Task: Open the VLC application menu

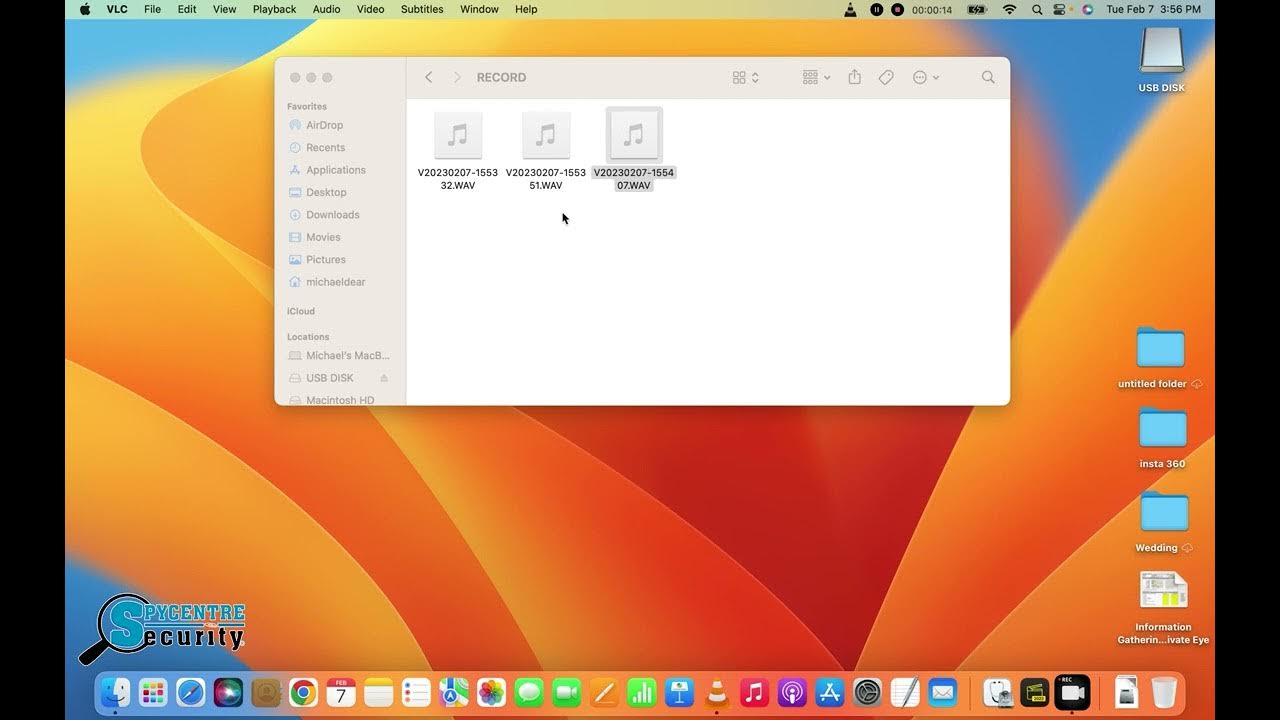Action: (x=117, y=9)
